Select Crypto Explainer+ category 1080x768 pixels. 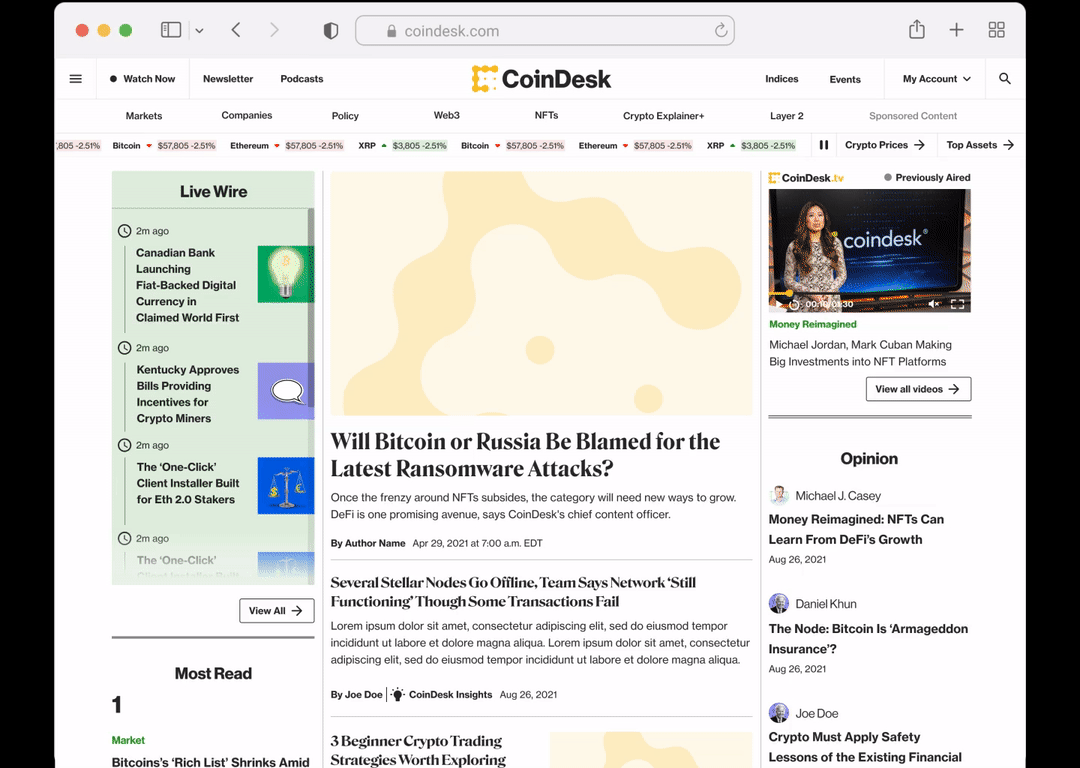point(663,116)
